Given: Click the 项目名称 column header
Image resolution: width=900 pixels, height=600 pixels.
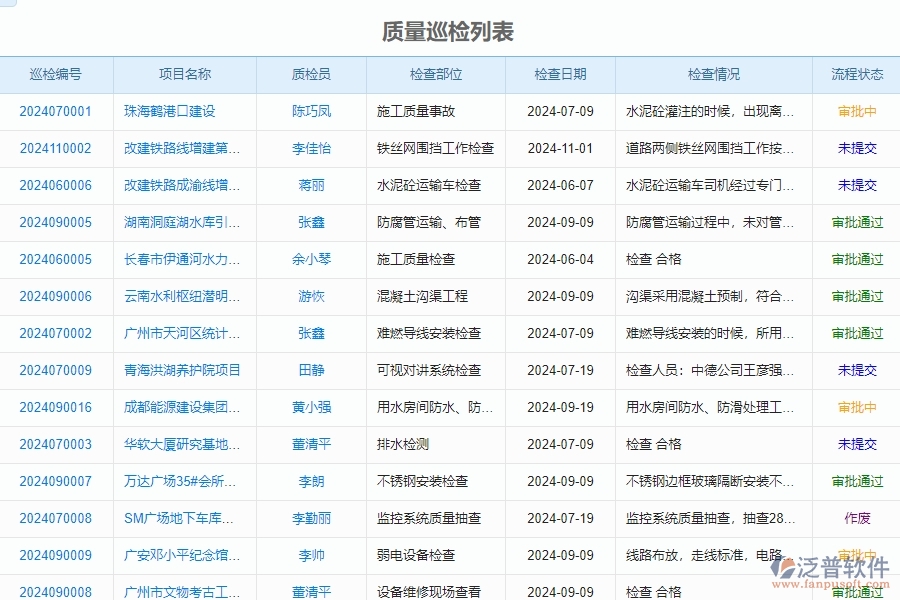Looking at the screenshot, I should 184,74.
